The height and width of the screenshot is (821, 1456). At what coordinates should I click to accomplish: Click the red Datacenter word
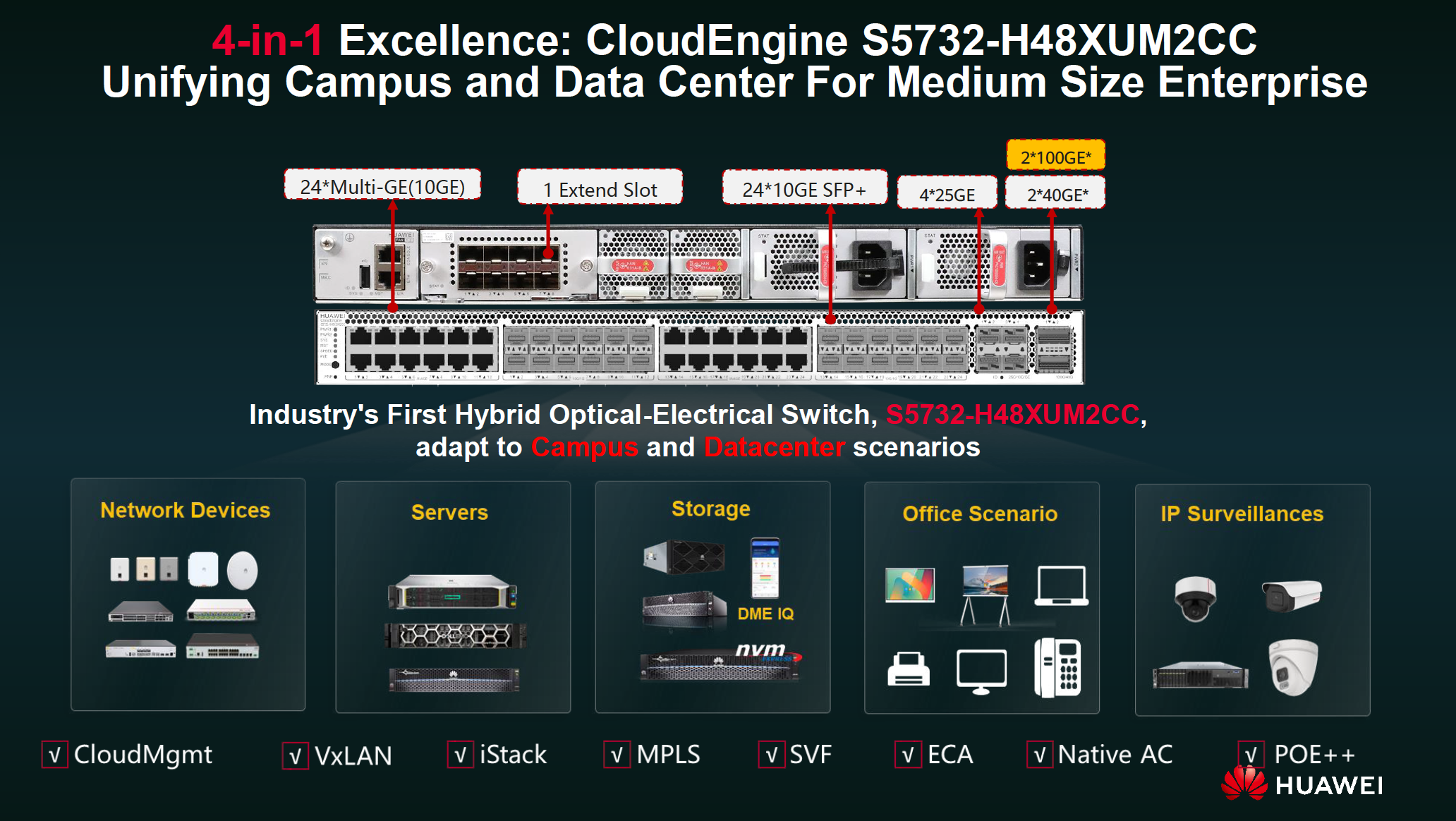pyautogui.click(x=774, y=447)
